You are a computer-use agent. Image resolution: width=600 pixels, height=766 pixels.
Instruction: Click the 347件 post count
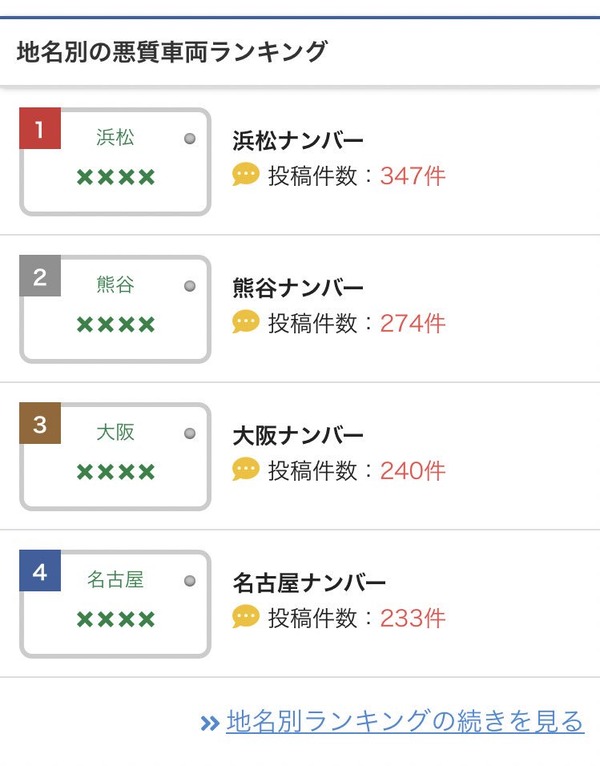(412, 176)
